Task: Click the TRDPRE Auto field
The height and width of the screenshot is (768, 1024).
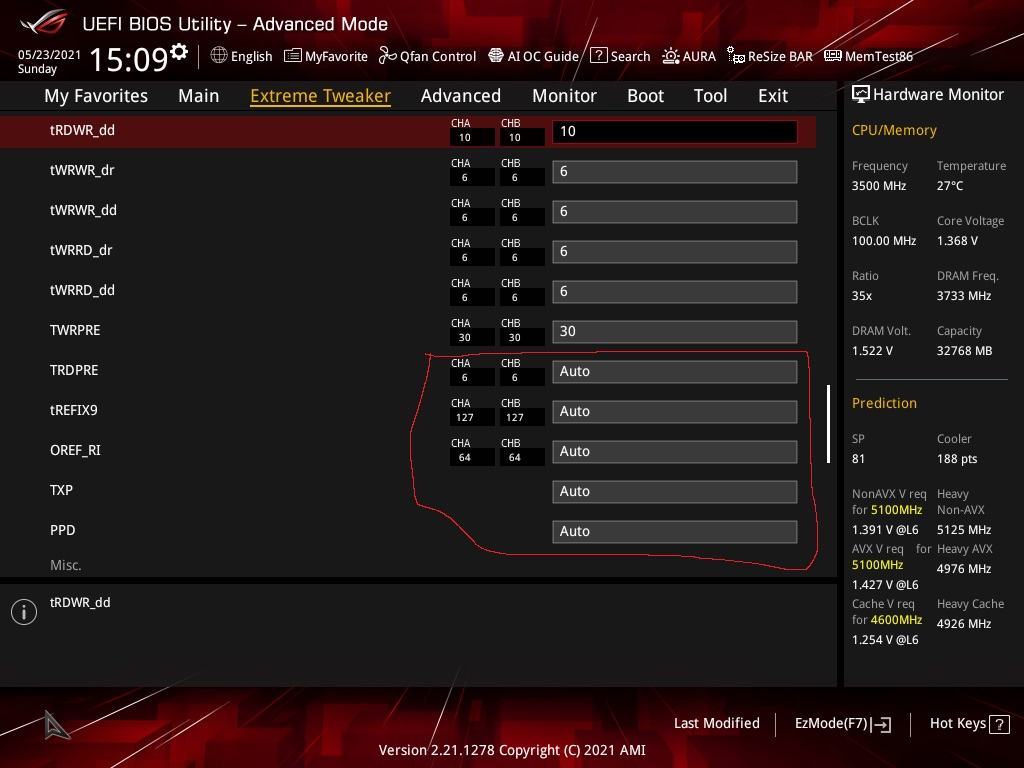Action: 675,372
